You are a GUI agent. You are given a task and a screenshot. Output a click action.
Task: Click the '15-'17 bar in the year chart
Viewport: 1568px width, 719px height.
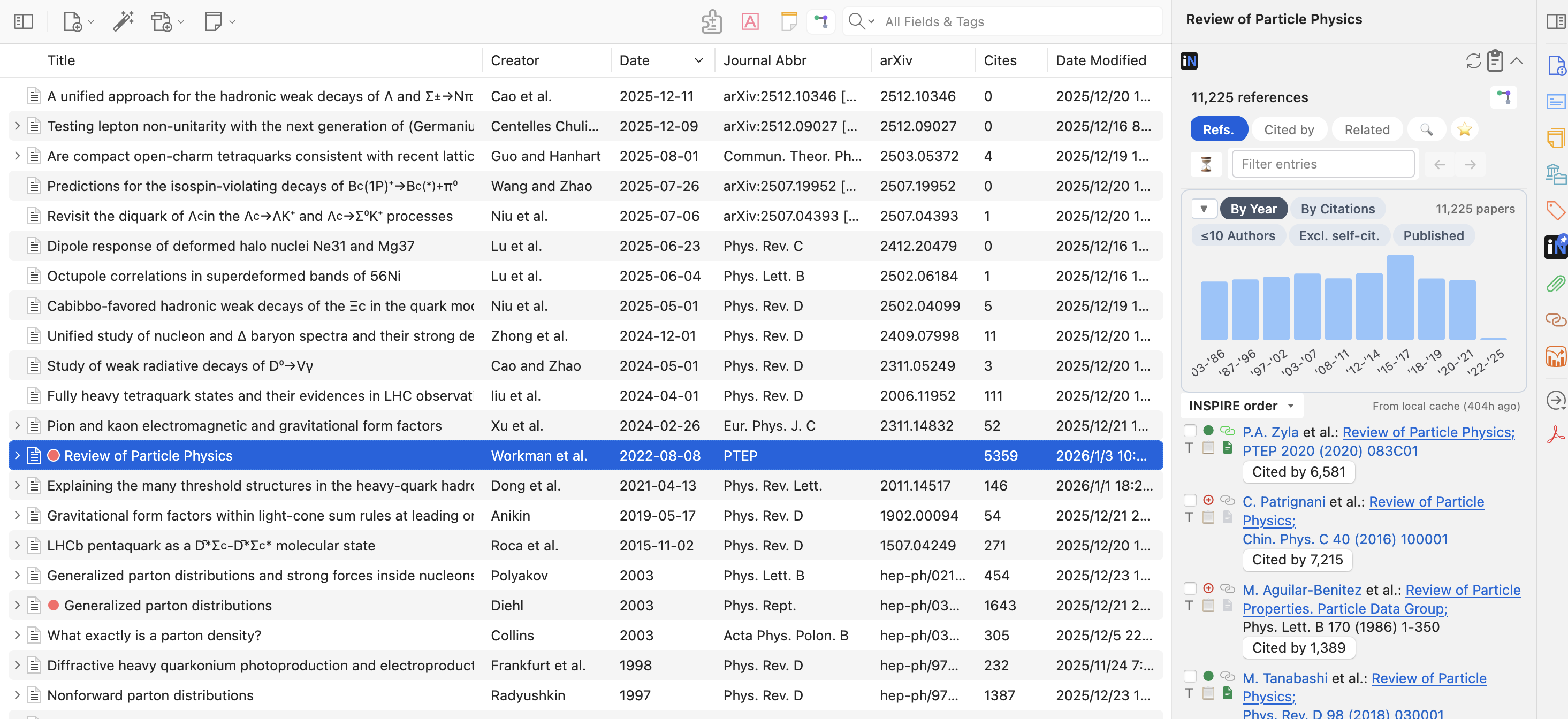coord(1399,297)
